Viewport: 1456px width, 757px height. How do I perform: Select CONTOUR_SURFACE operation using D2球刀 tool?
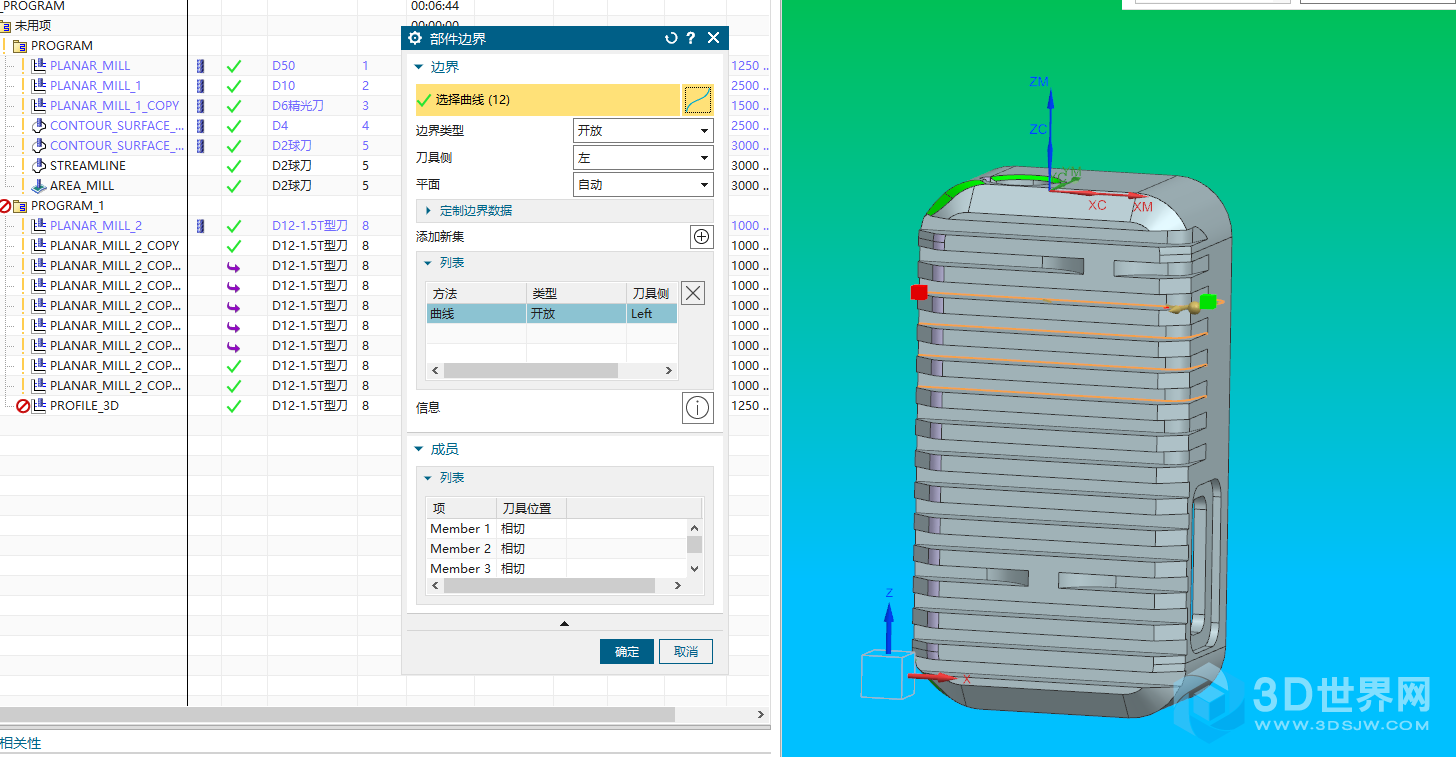click(x=117, y=145)
